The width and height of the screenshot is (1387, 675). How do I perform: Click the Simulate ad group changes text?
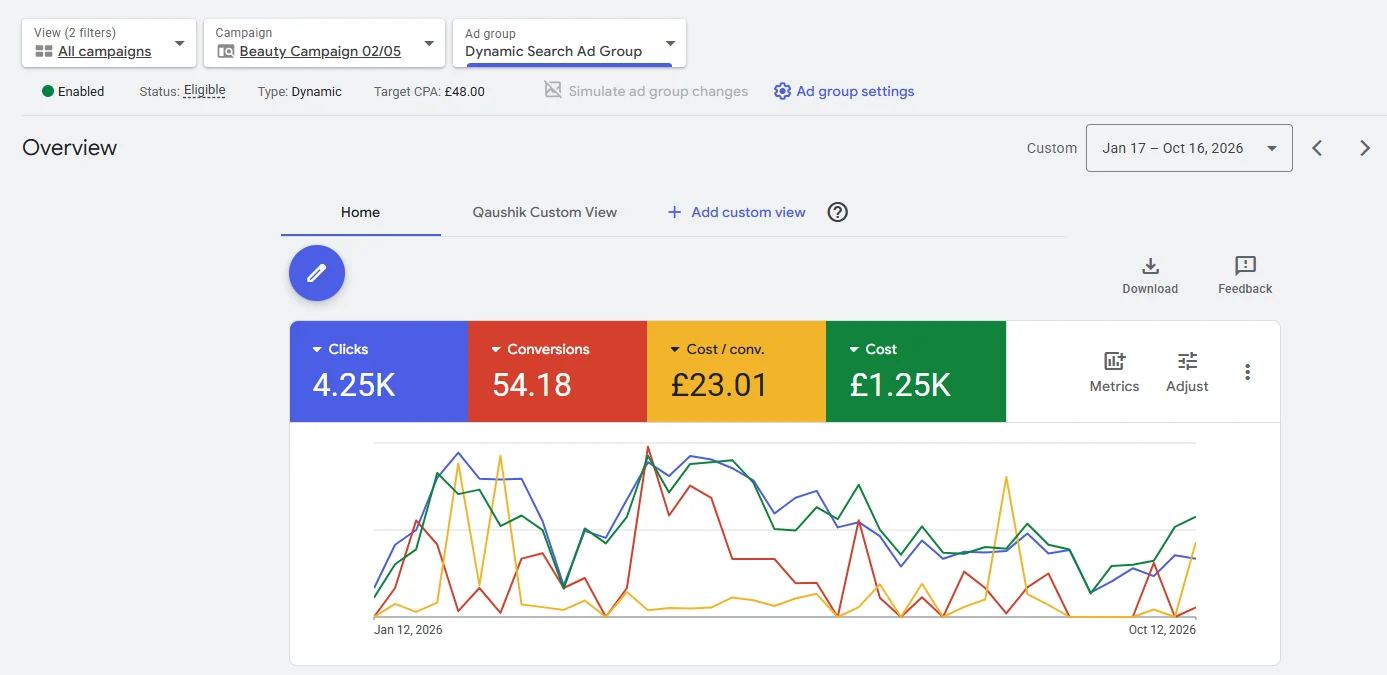(x=658, y=91)
